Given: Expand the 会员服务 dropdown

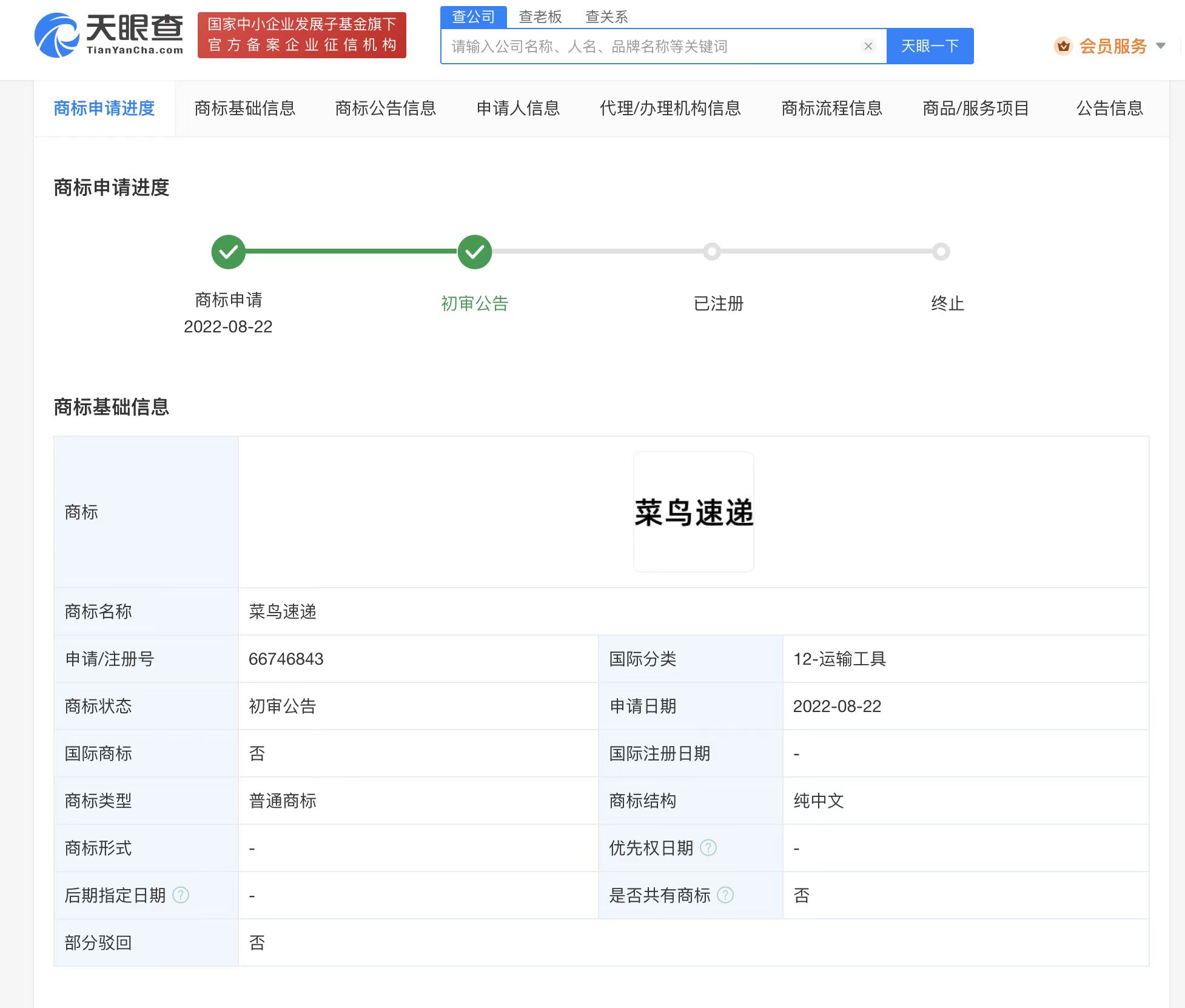Looking at the screenshot, I should (x=1161, y=45).
